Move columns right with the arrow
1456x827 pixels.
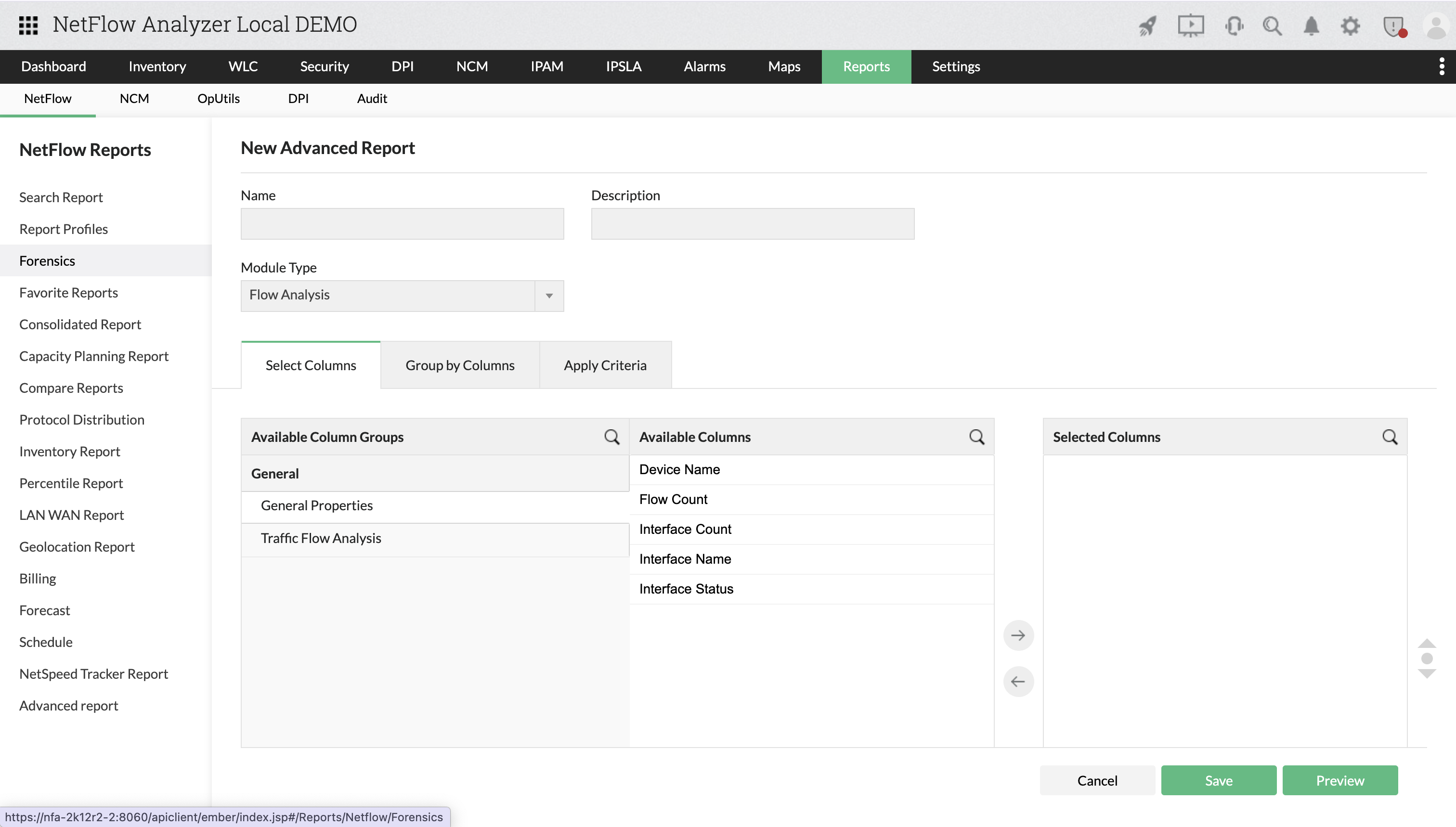[1018, 635]
